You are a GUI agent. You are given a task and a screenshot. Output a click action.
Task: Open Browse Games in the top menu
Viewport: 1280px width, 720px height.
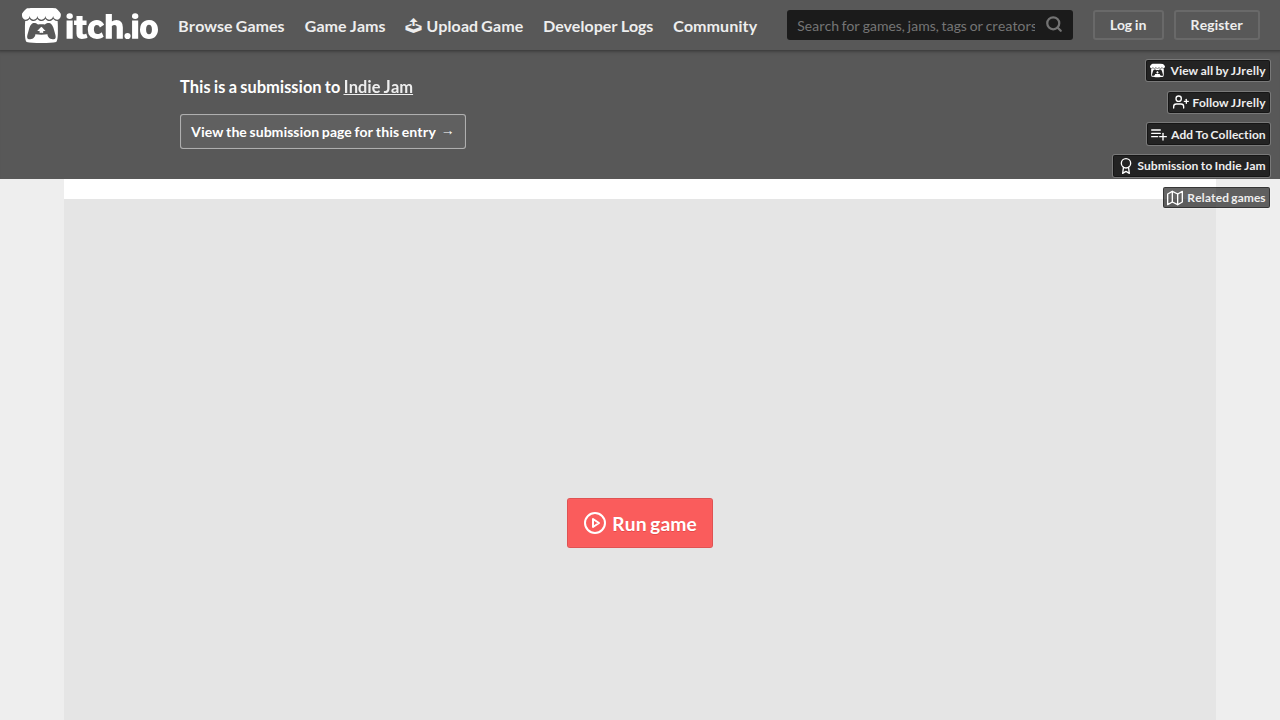pyautogui.click(x=231, y=26)
